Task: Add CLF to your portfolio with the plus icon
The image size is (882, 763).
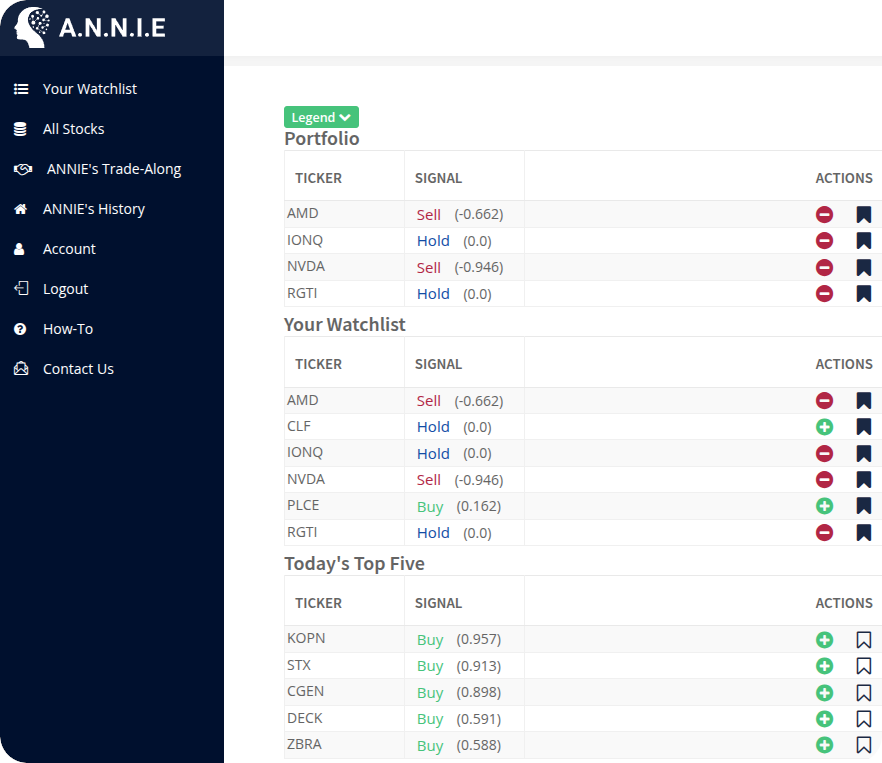Action: (824, 426)
